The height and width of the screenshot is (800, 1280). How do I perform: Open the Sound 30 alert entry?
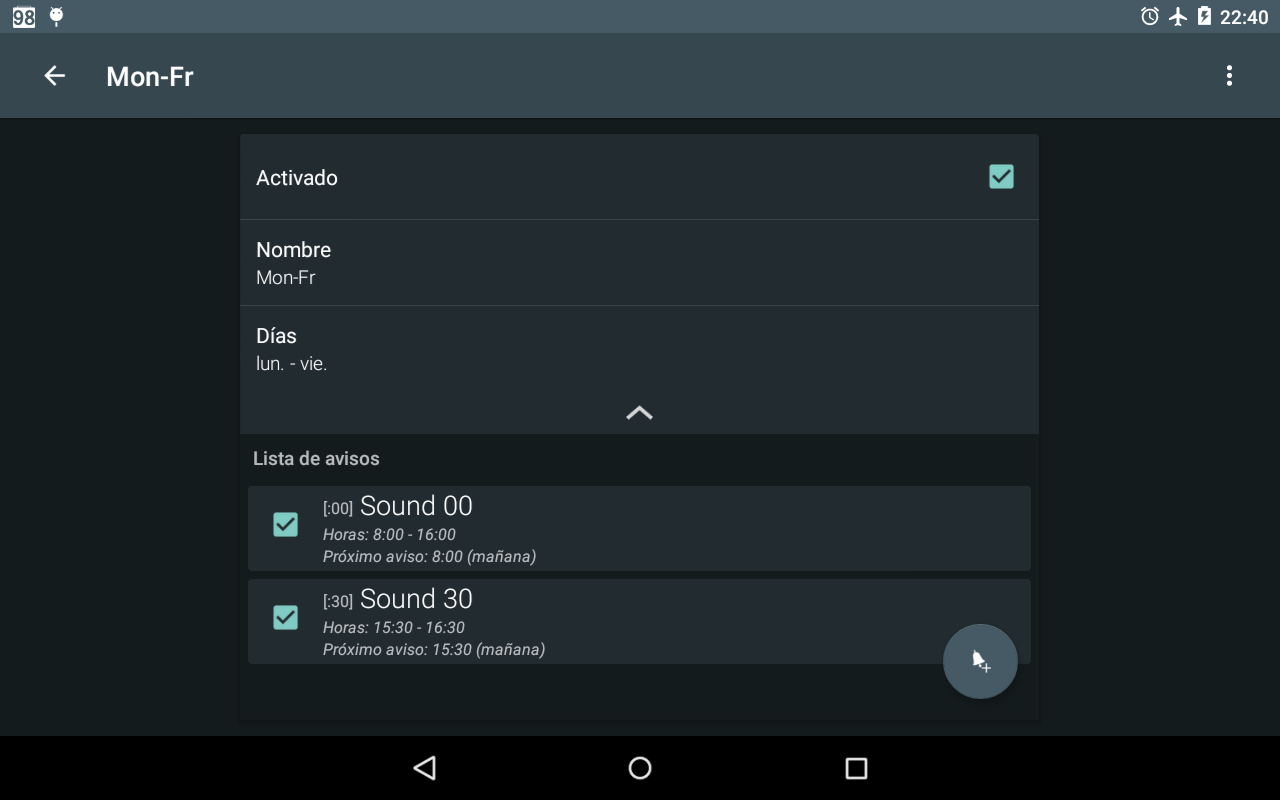point(639,622)
